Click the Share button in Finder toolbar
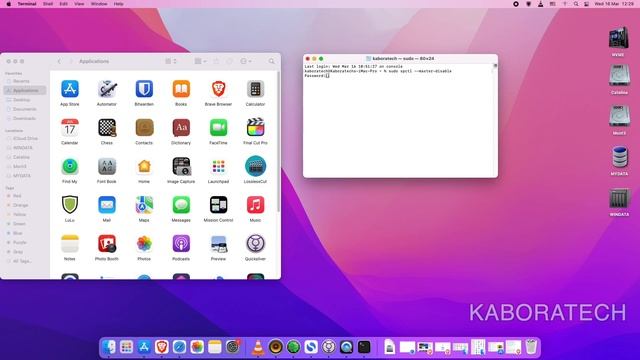640x360 pixels. click(216, 61)
